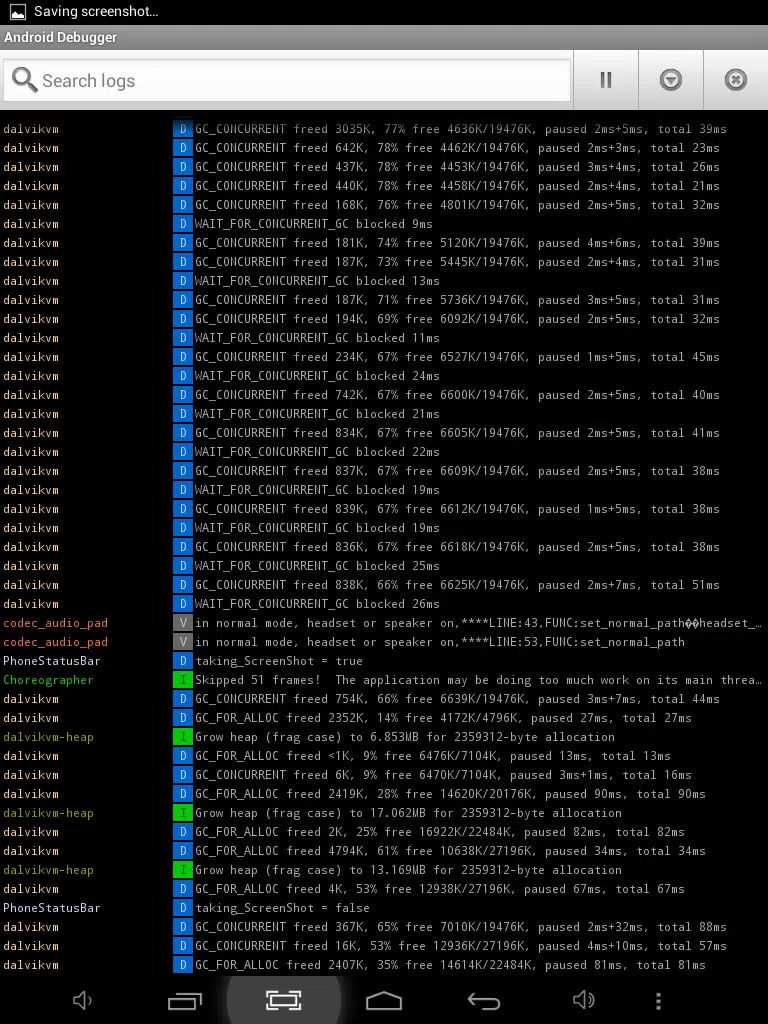Click the V level badge on the LINE:43 row
This screenshot has width=768, height=1024.
point(183,623)
